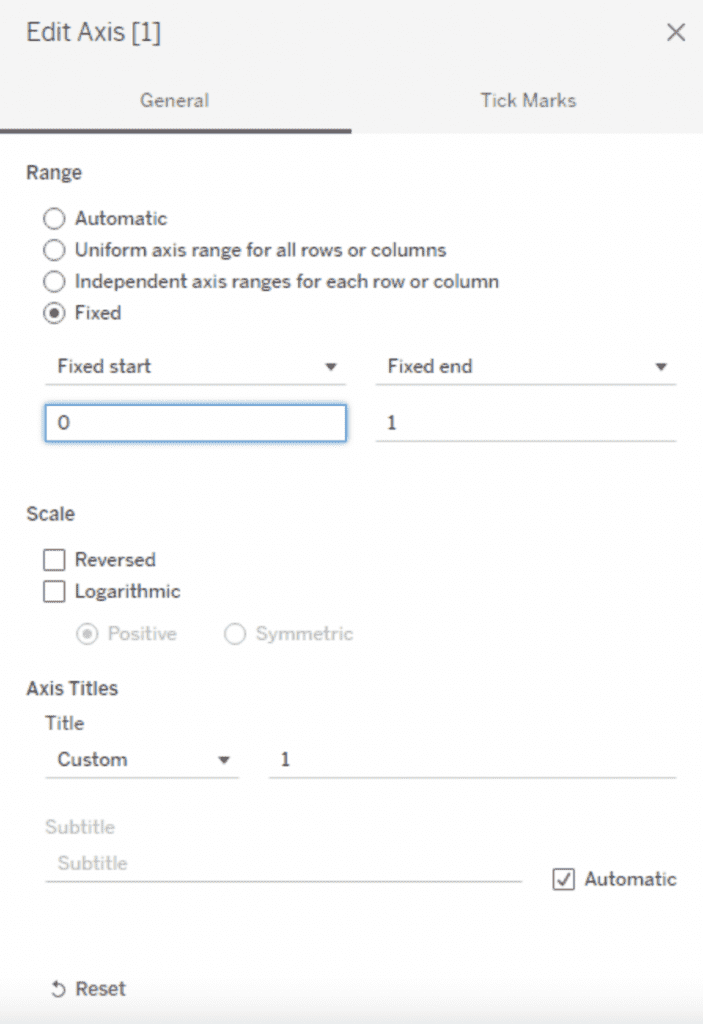Open the Fixed end dropdown

click(526, 367)
